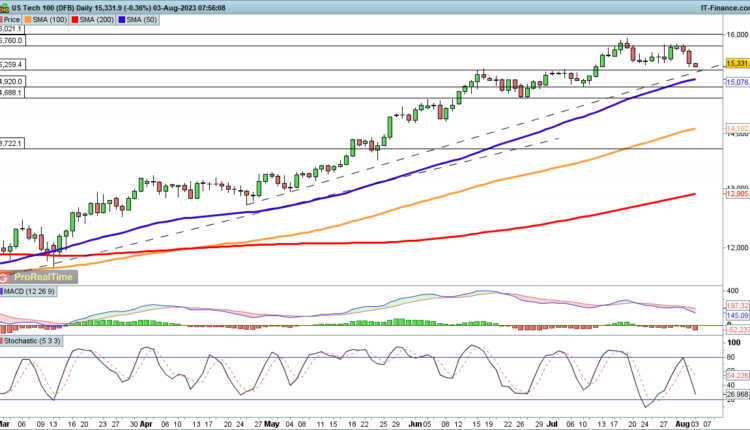Click the orange SMA (100) swatch

click(30, 18)
